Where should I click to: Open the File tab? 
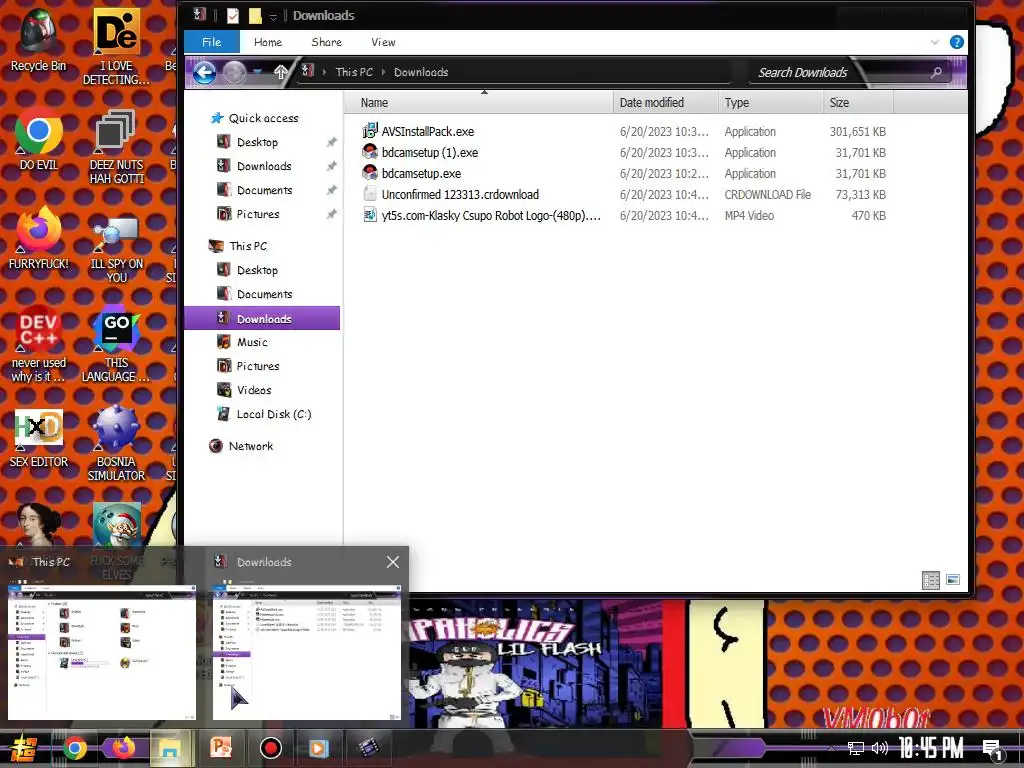(x=212, y=42)
